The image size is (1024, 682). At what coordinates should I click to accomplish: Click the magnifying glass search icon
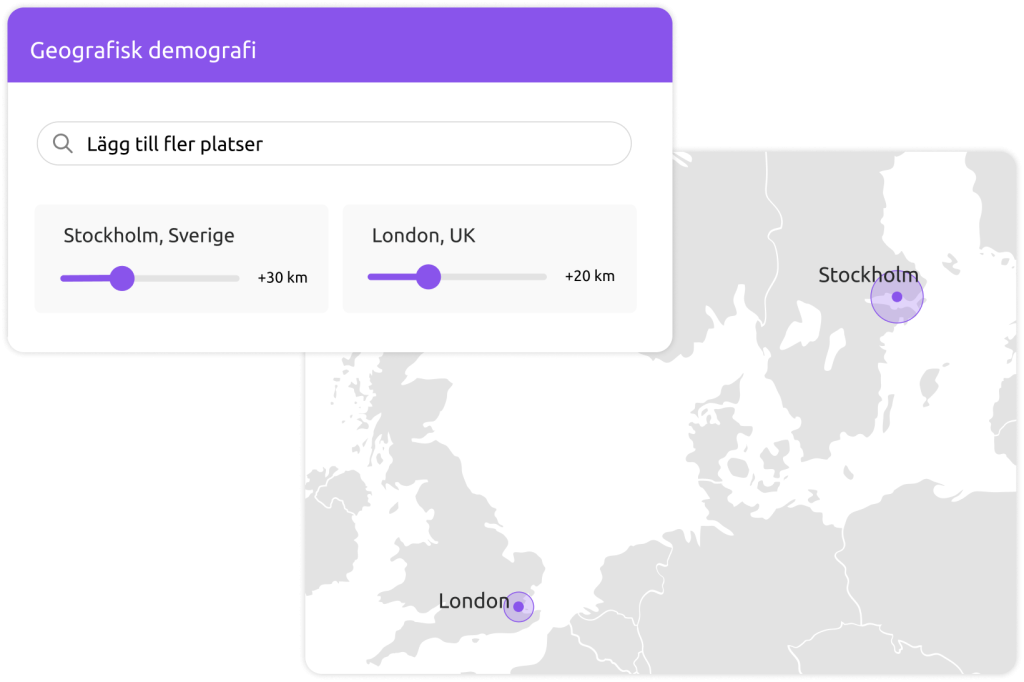click(63, 144)
